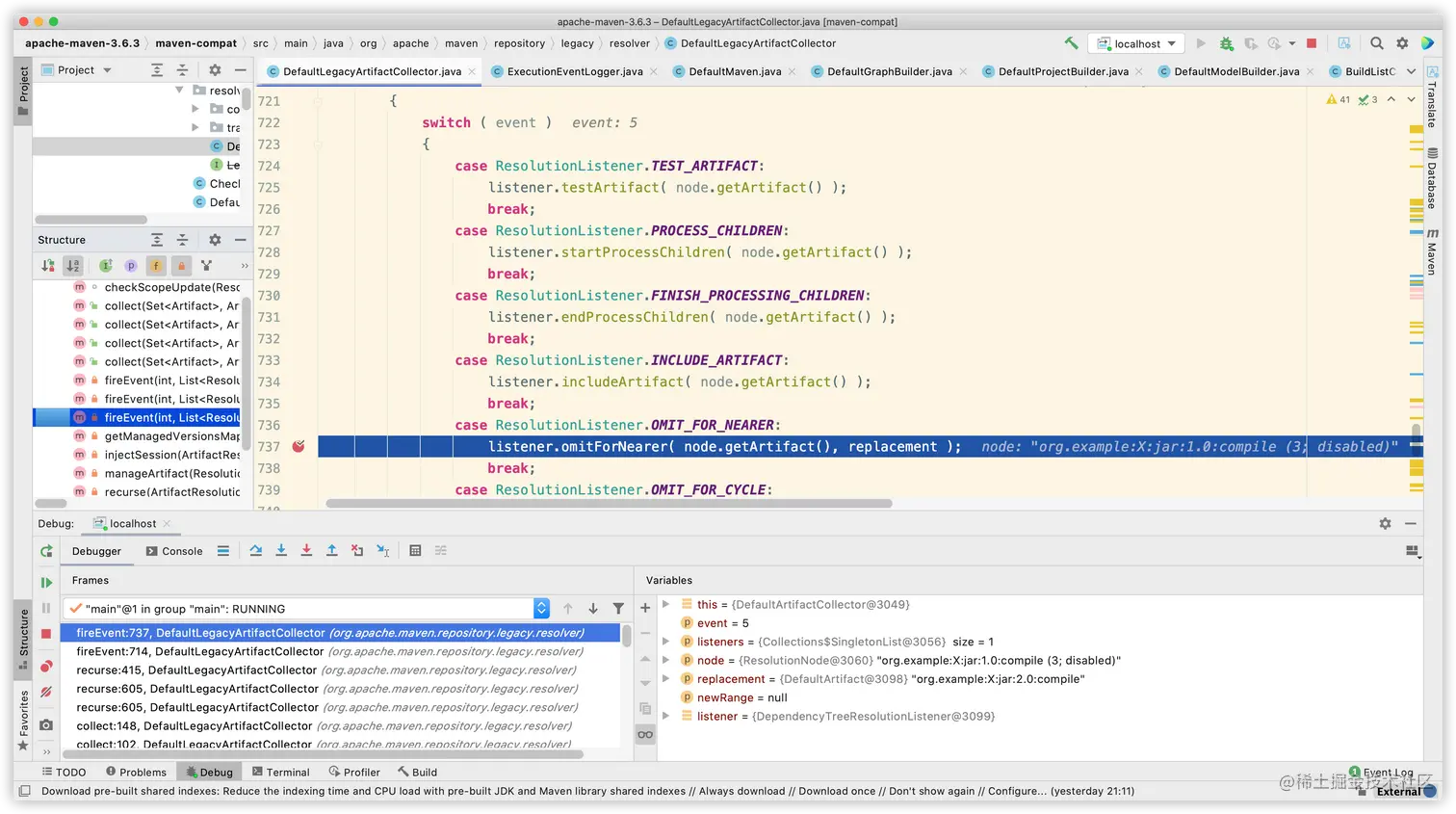Open Evaluate Expression calculator icon
Image resolution: width=1456 pixels, height=814 pixels.
pyautogui.click(x=415, y=551)
